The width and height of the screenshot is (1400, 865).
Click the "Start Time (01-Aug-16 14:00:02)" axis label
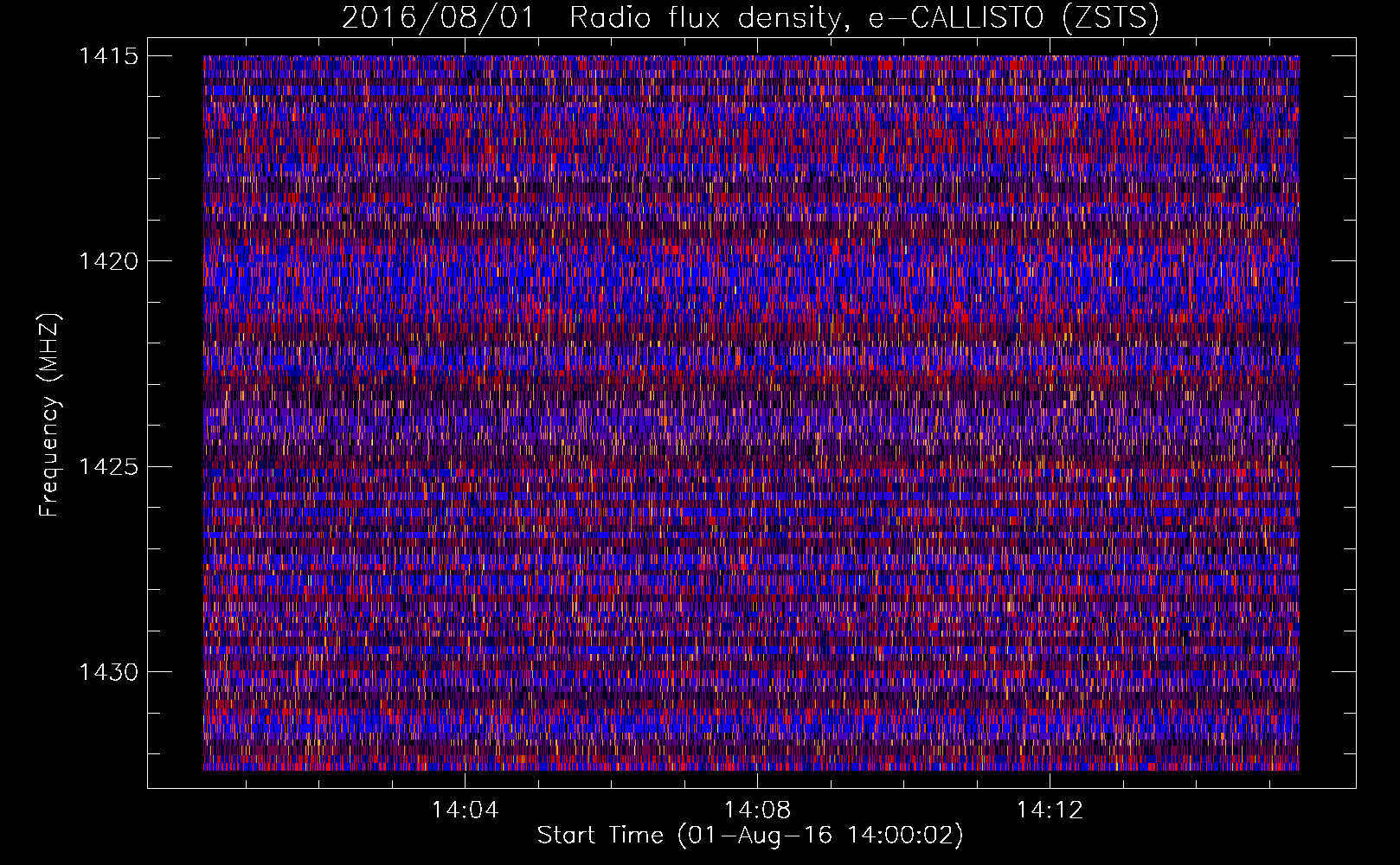750,836
